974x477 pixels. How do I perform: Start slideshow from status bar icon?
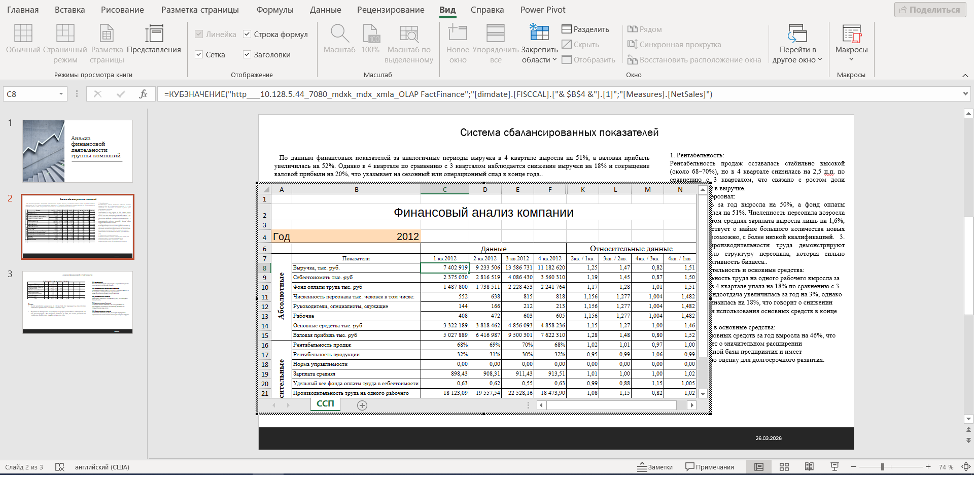(x=834, y=467)
